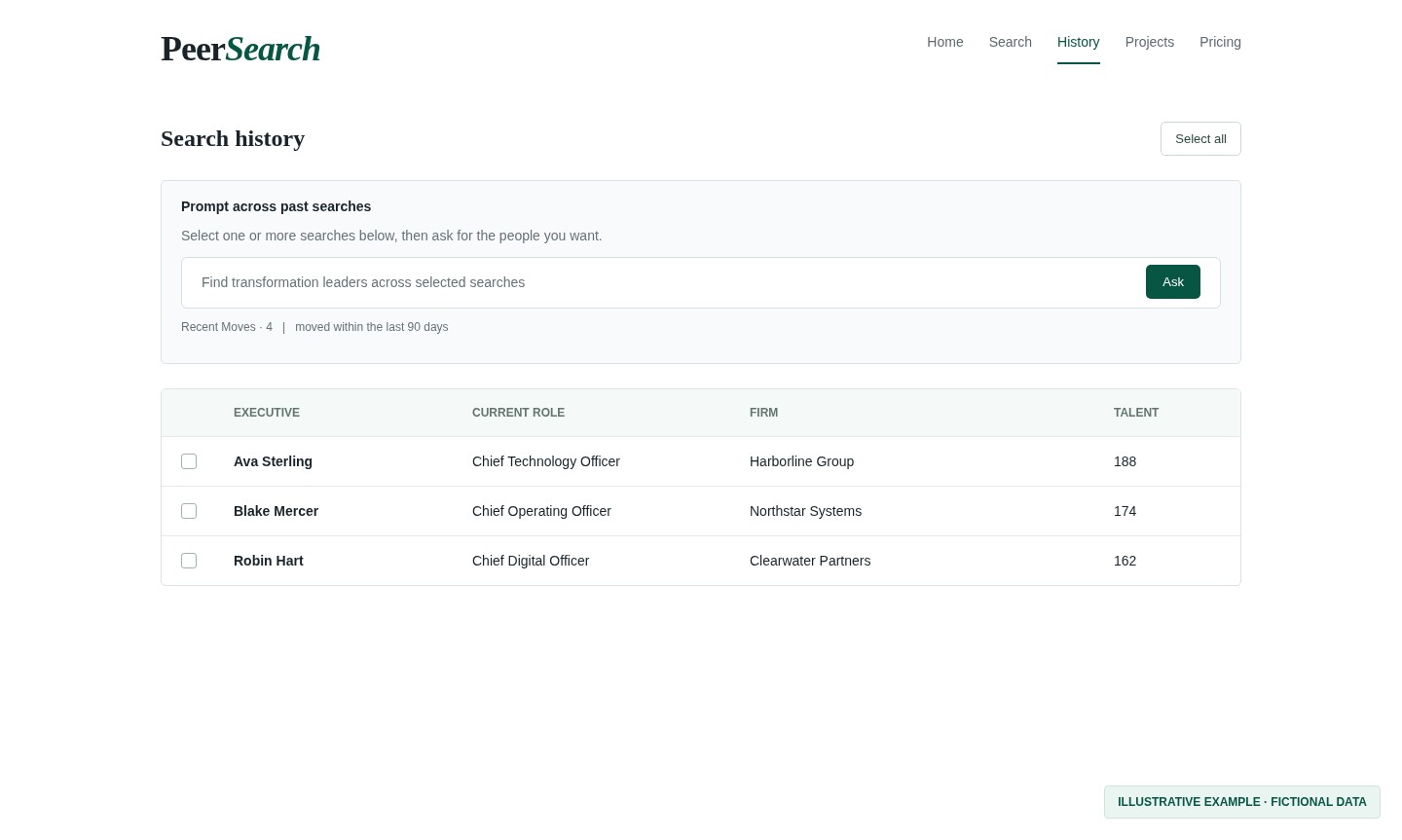Image resolution: width=1402 pixels, height=840 pixels.
Task: Click the Chief Digital Officer cell
Action: click(x=531, y=561)
